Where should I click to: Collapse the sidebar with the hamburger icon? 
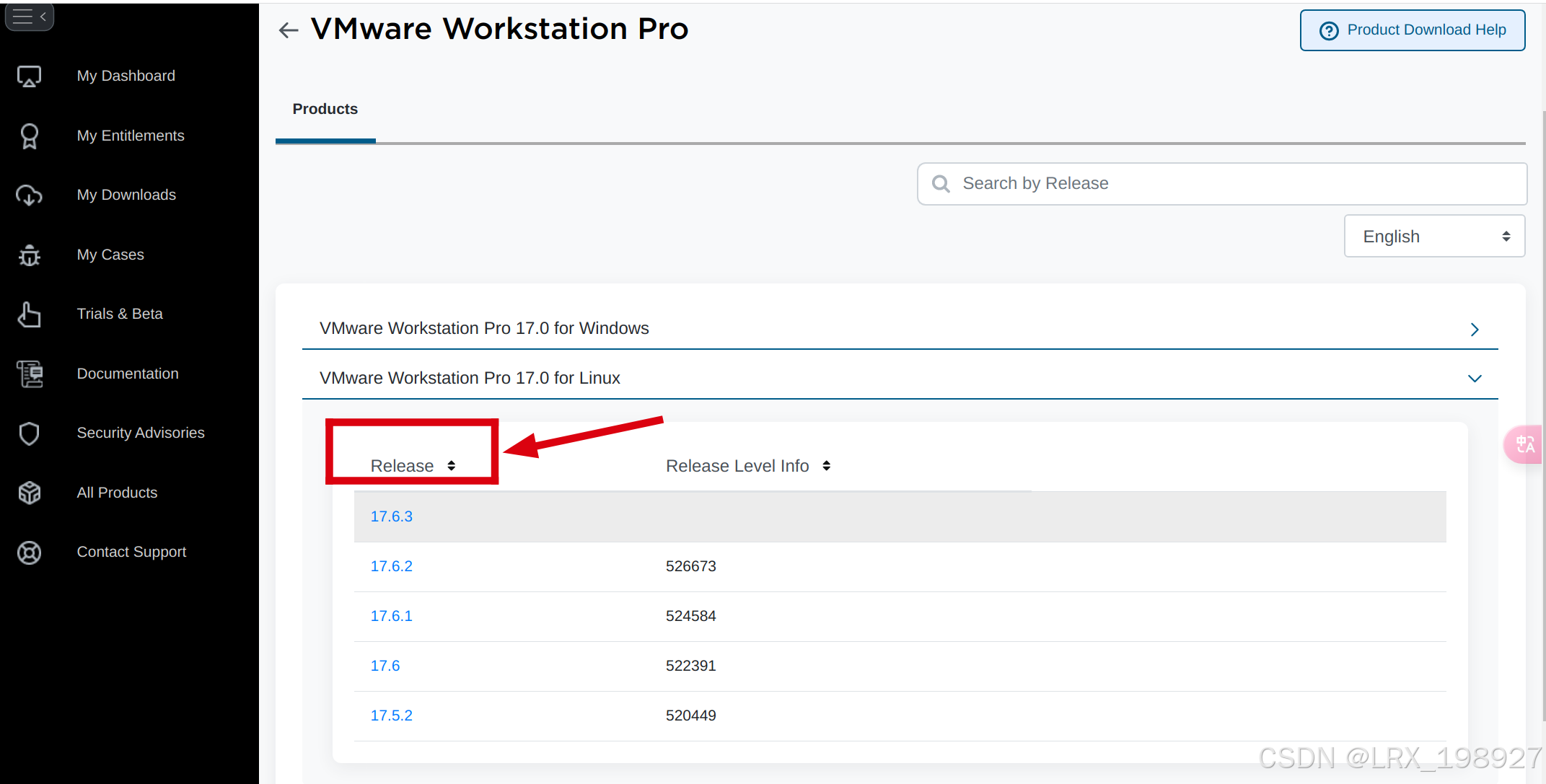tap(29, 17)
